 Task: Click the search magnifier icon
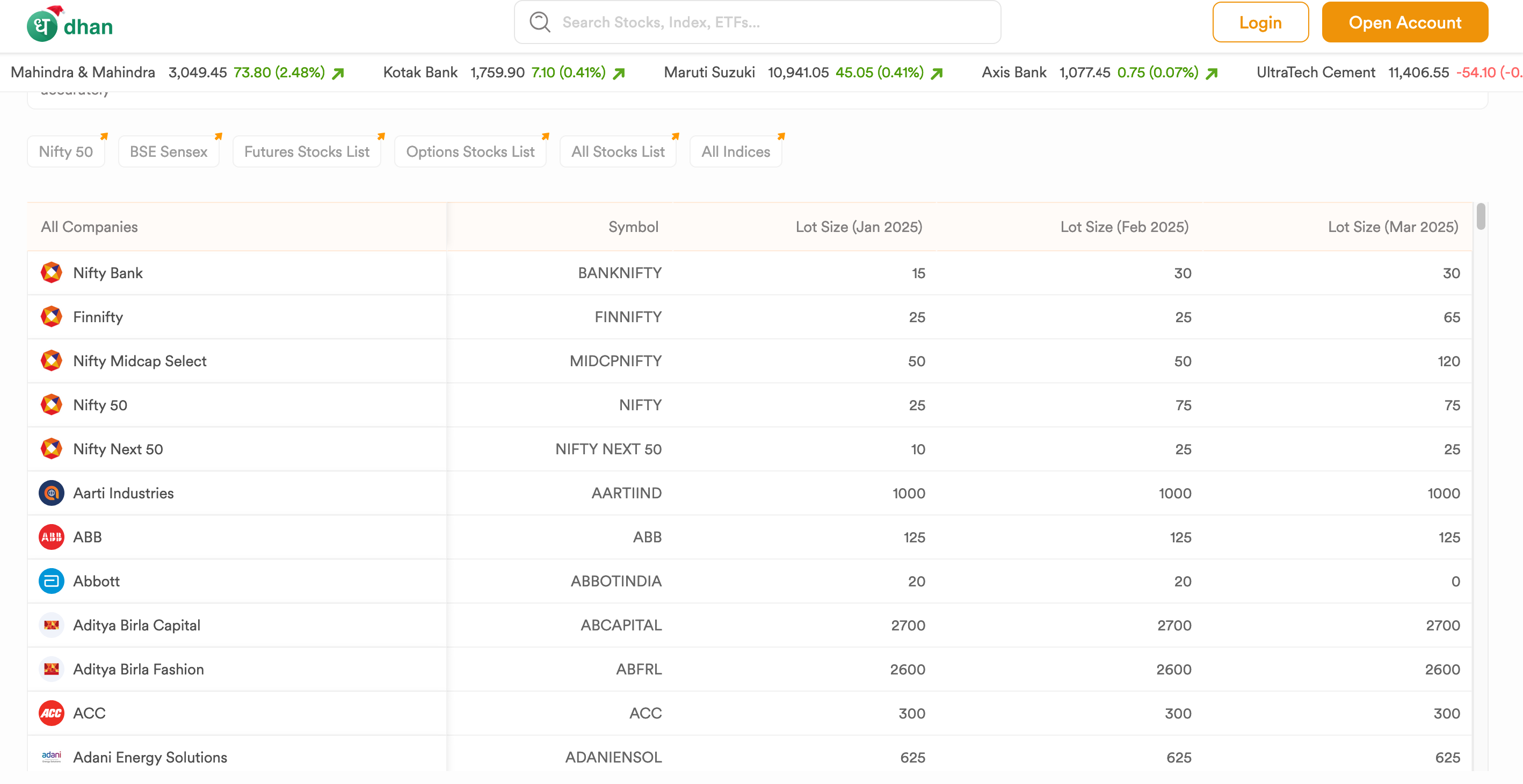pos(539,22)
